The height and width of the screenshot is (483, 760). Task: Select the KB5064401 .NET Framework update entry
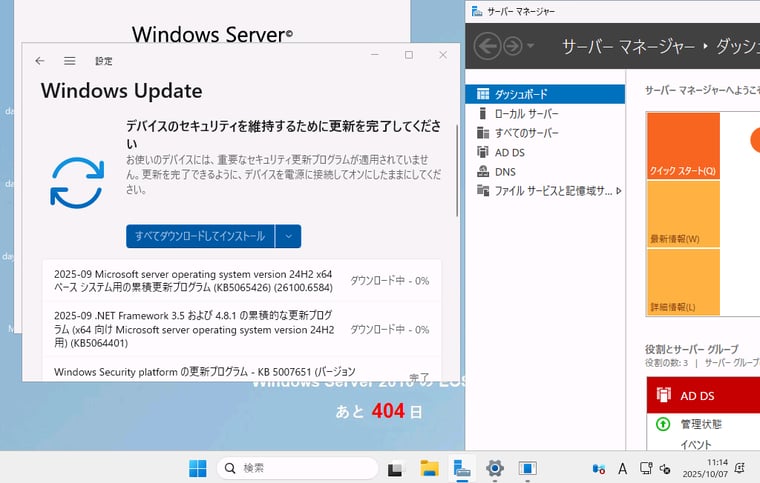tap(242, 329)
